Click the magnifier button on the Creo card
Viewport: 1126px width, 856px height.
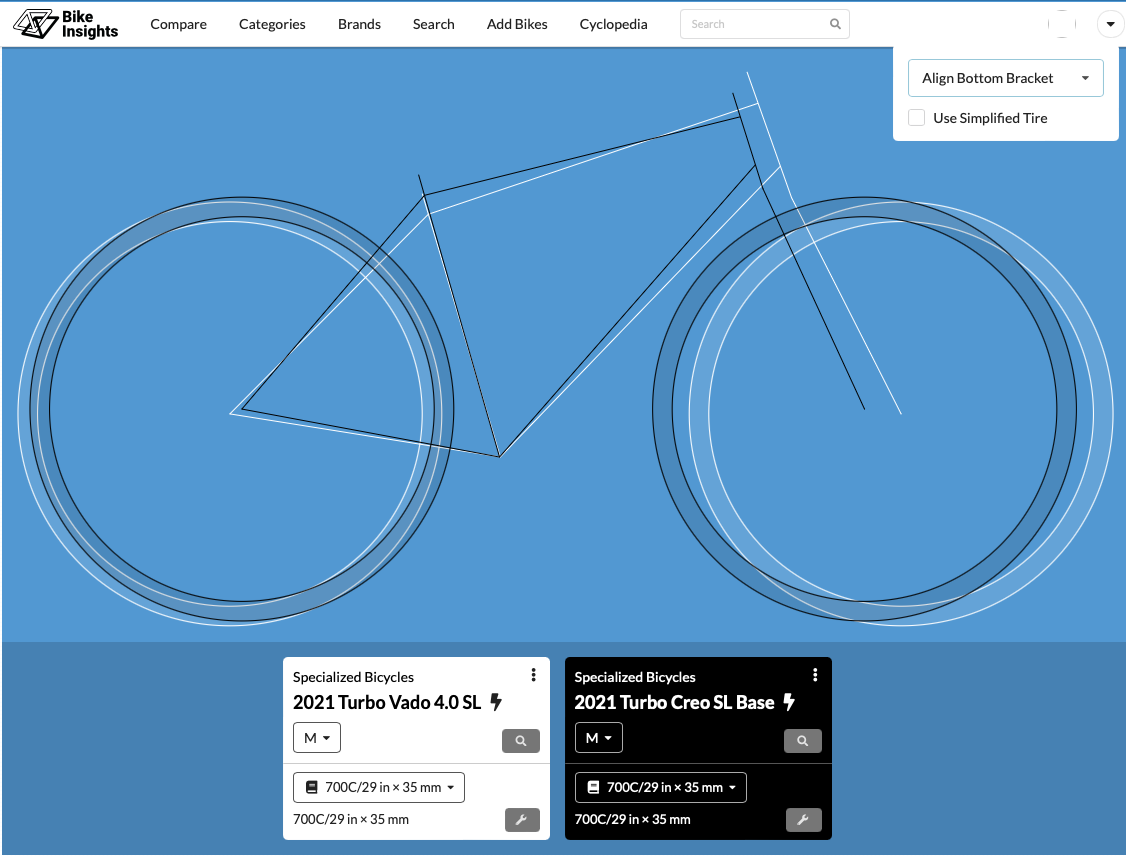click(802, 741)
